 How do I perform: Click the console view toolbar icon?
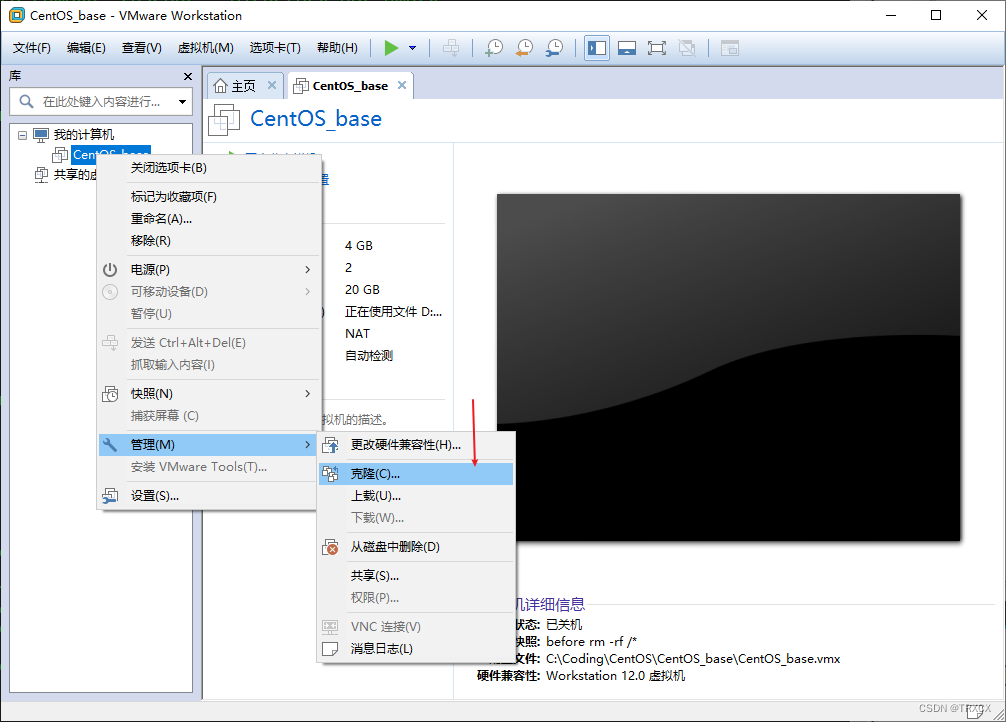pyautogui.click(x=729, y=47)
